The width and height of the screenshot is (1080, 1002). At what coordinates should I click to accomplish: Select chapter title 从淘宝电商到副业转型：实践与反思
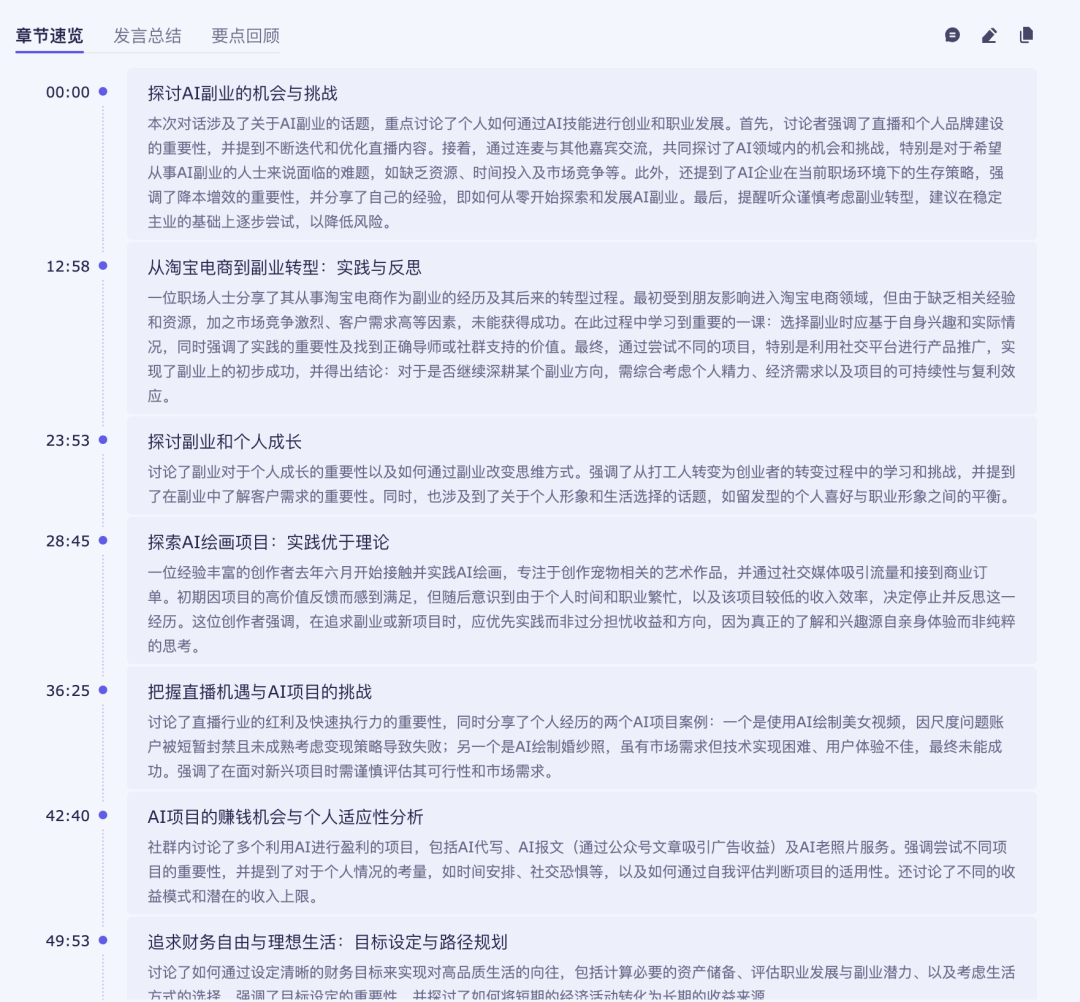click(284, 267)
